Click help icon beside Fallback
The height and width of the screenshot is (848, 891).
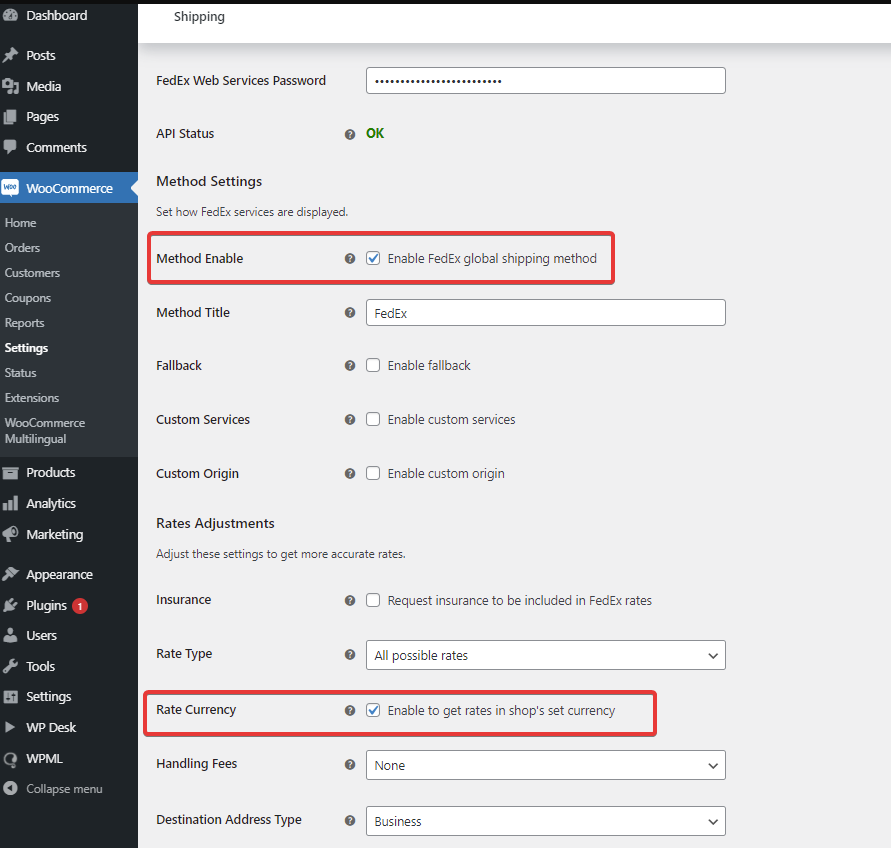350,365
